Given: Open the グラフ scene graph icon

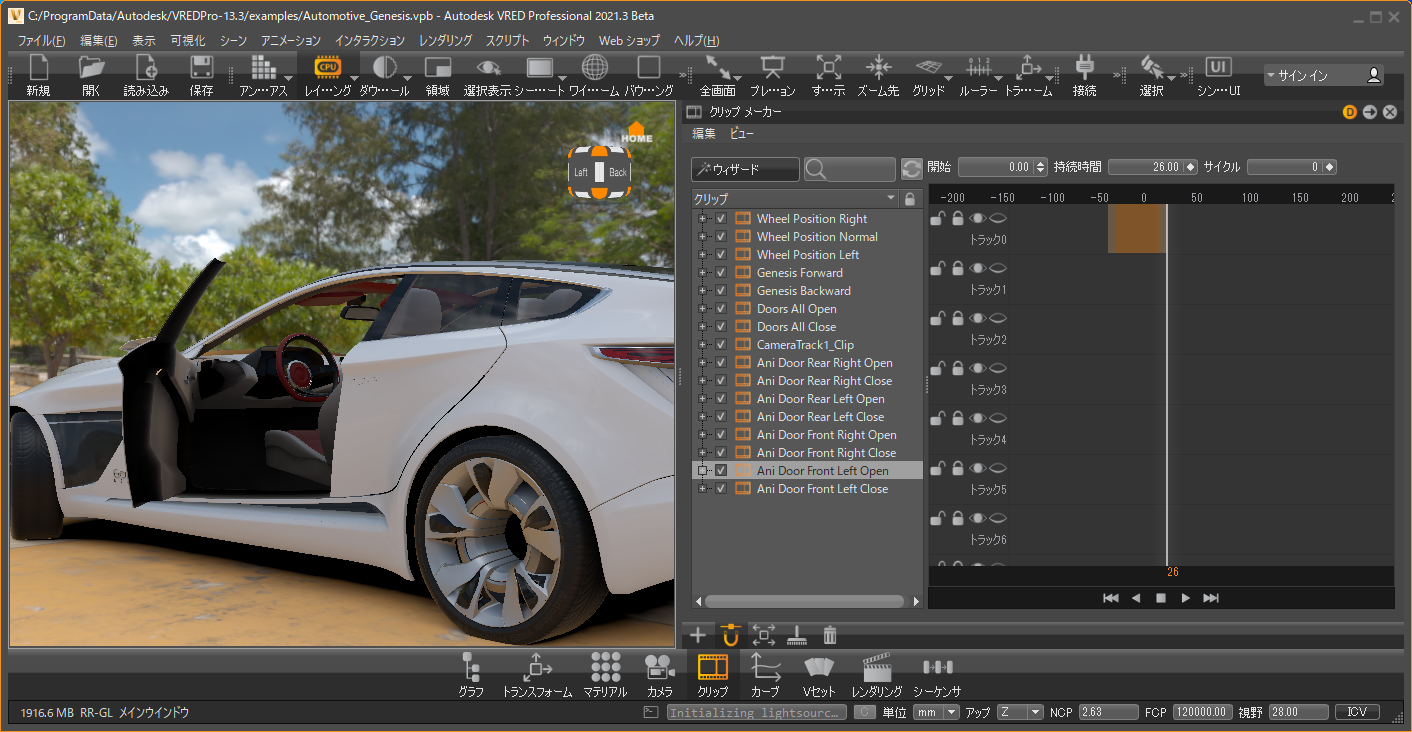Looking at the screenshot, I should coord(471,667).
